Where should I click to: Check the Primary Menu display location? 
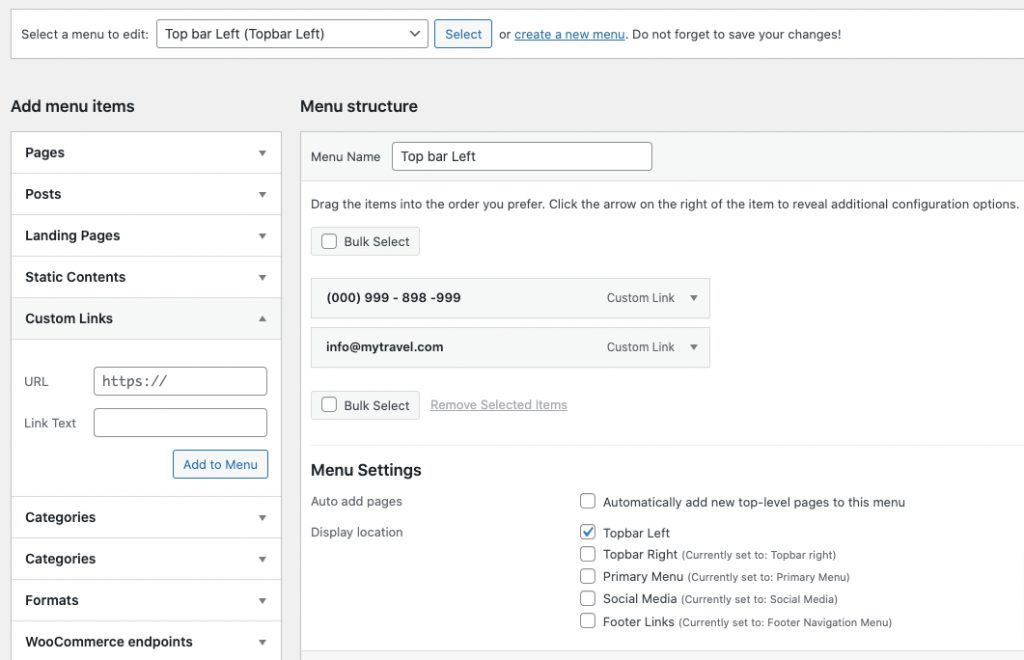588,576
